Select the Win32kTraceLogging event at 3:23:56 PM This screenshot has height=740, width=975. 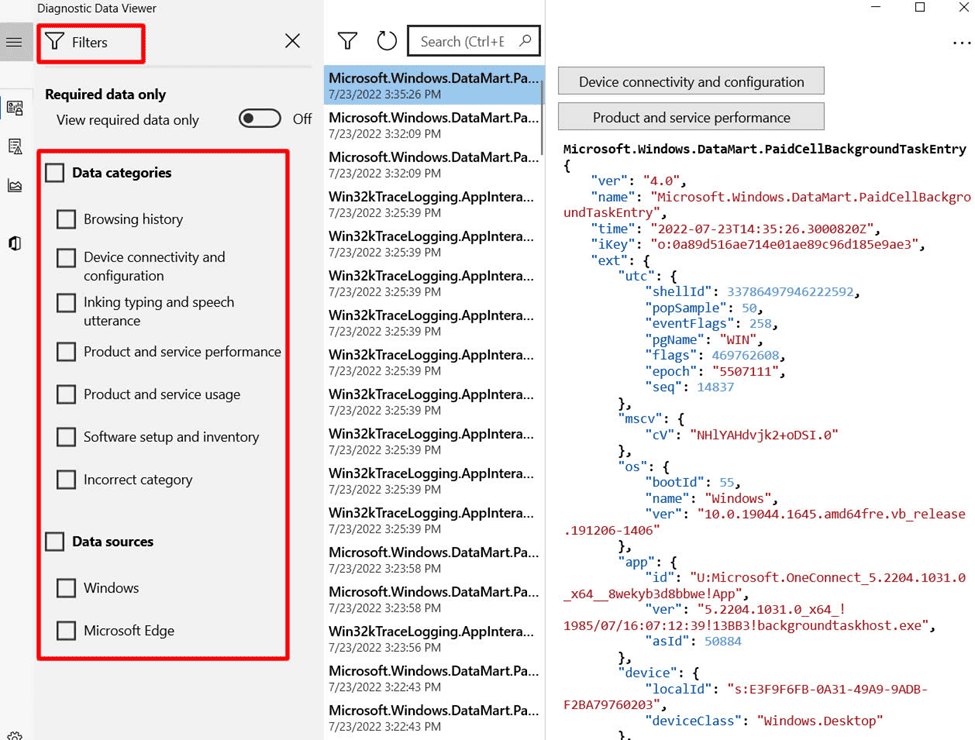point(433,639)
